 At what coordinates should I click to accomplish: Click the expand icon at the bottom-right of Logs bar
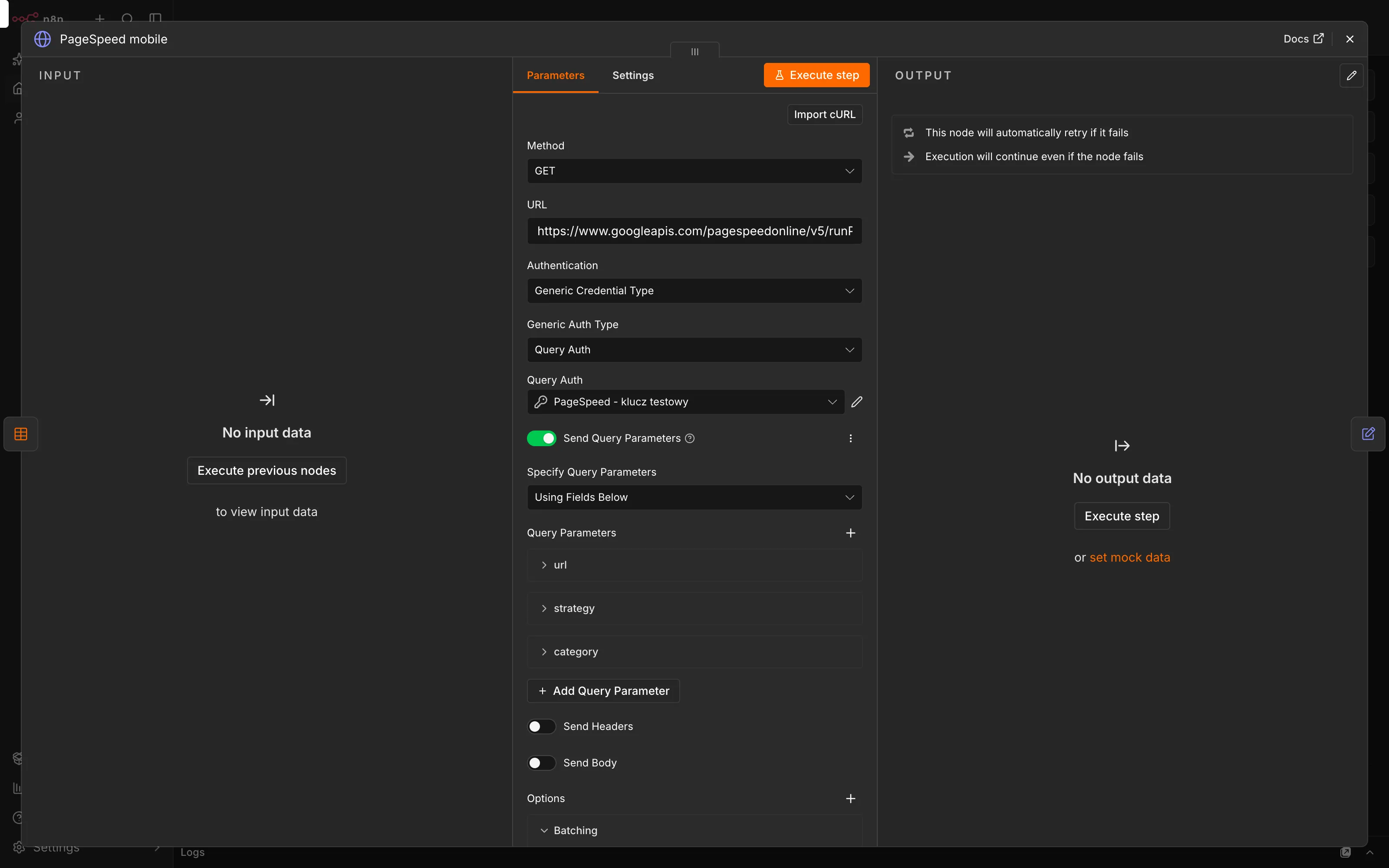(1346, 852)
